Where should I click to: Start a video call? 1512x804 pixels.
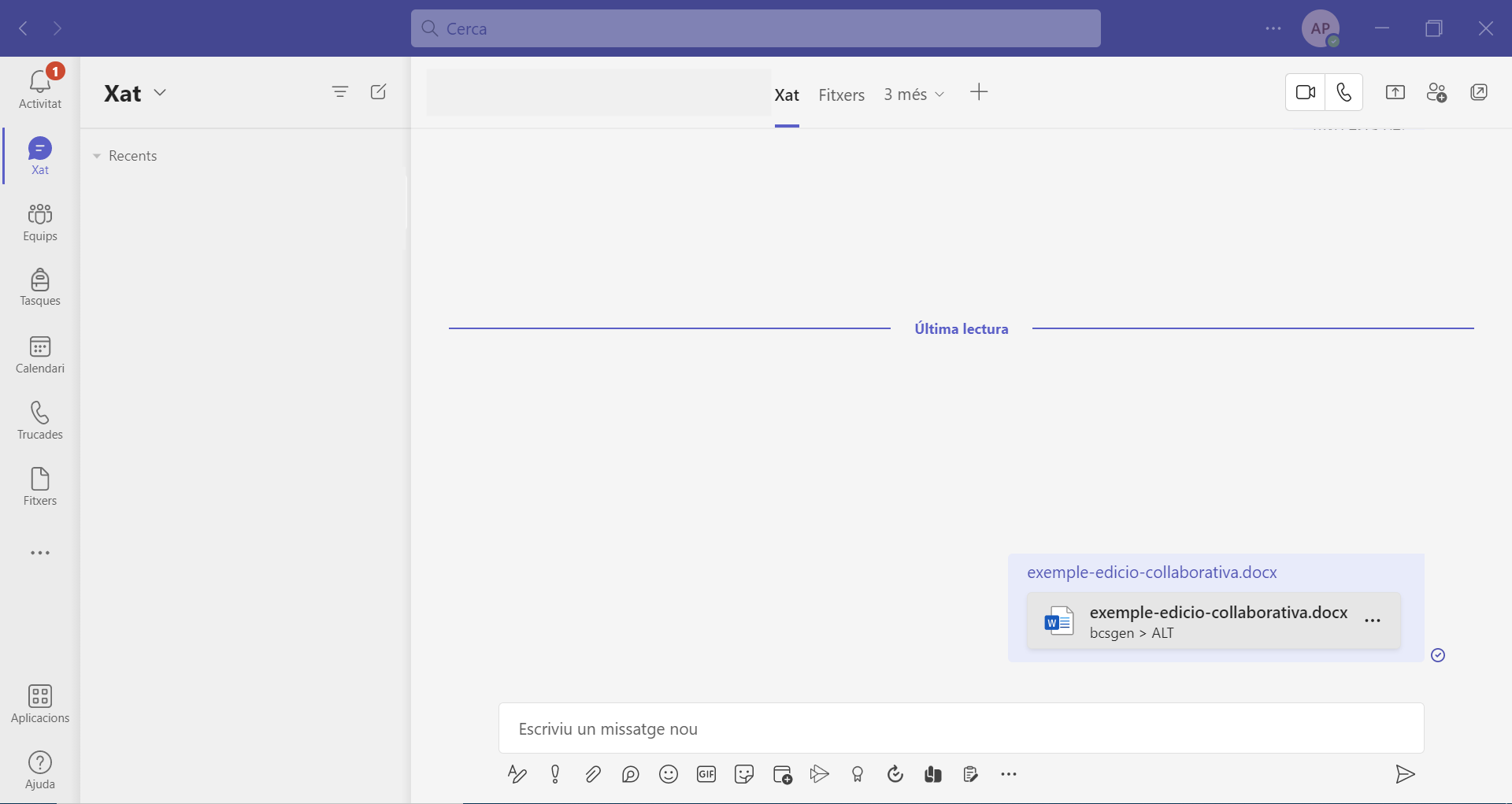coord(1306,93)
